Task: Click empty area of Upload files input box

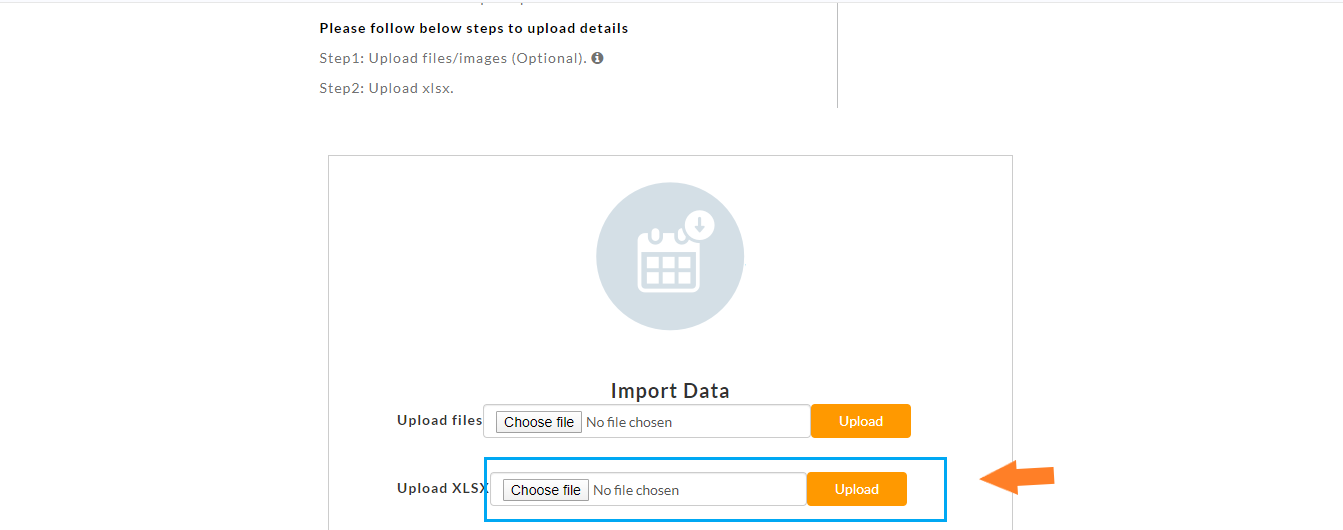Action: coord(740,421)
